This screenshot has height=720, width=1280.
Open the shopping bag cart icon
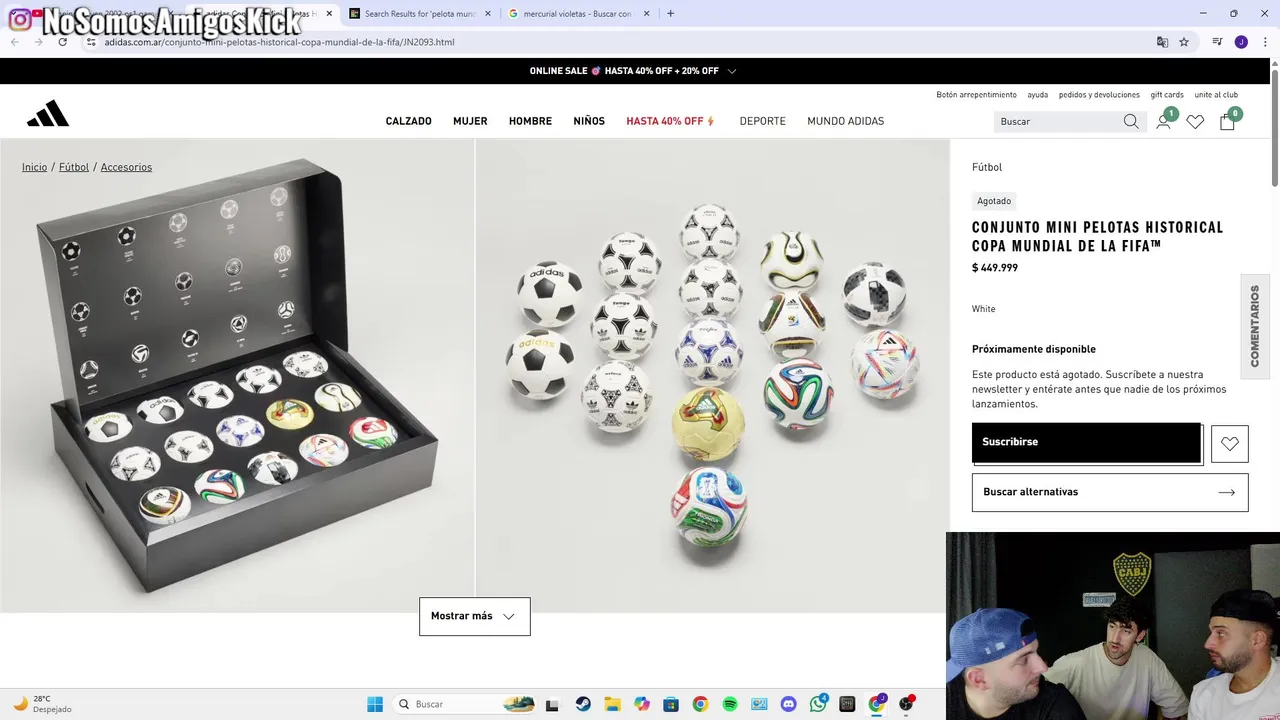(x=1227, y=121)
